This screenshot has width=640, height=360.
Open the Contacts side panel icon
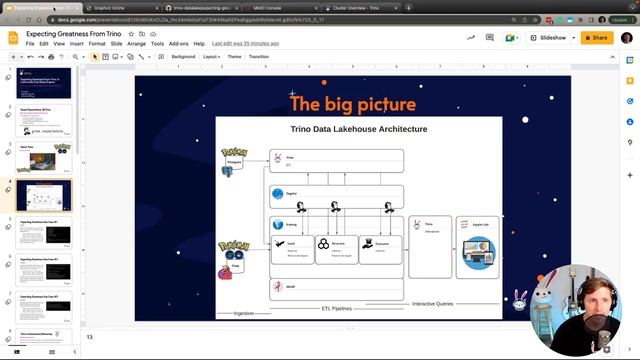[630, 122]
